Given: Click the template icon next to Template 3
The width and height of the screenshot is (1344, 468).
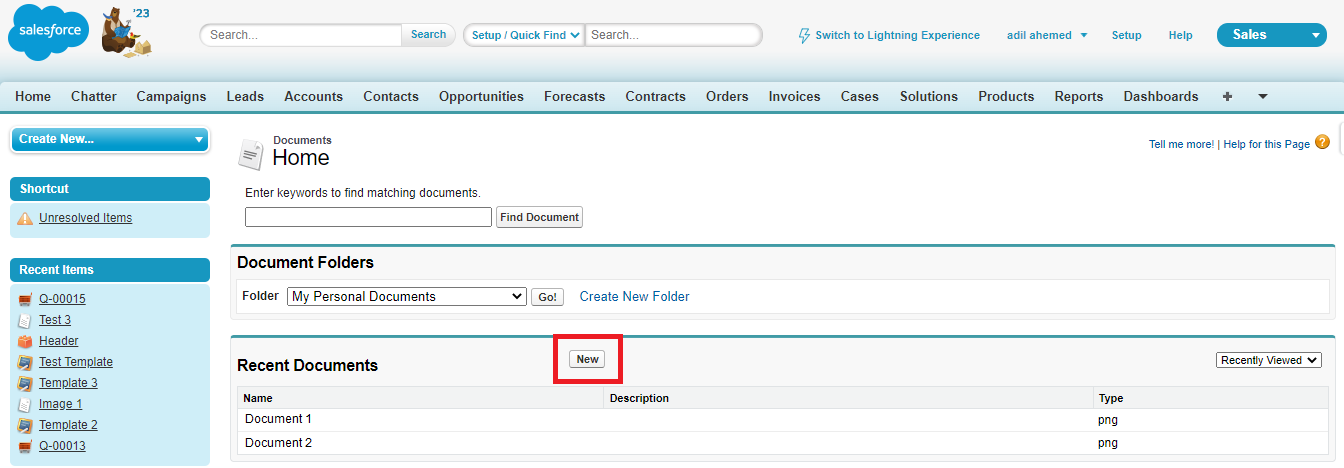Looking at the screenshot, I should [25, 383].
